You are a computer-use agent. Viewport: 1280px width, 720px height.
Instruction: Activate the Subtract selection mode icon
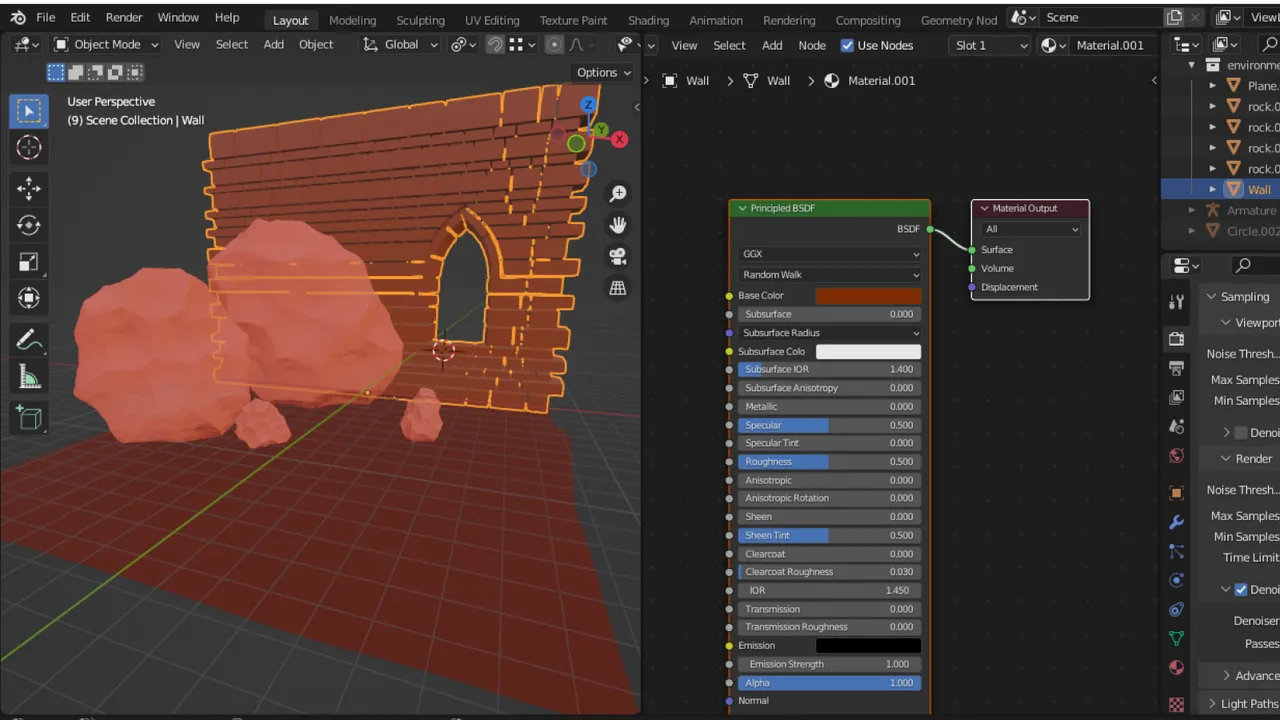point(95,72)
